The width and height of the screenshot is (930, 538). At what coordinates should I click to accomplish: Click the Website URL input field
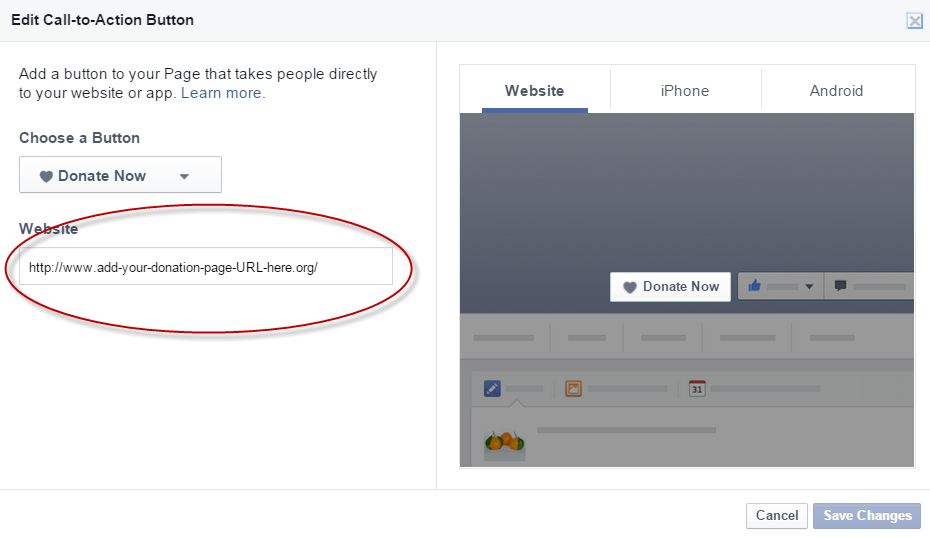(x=206, y=266)
